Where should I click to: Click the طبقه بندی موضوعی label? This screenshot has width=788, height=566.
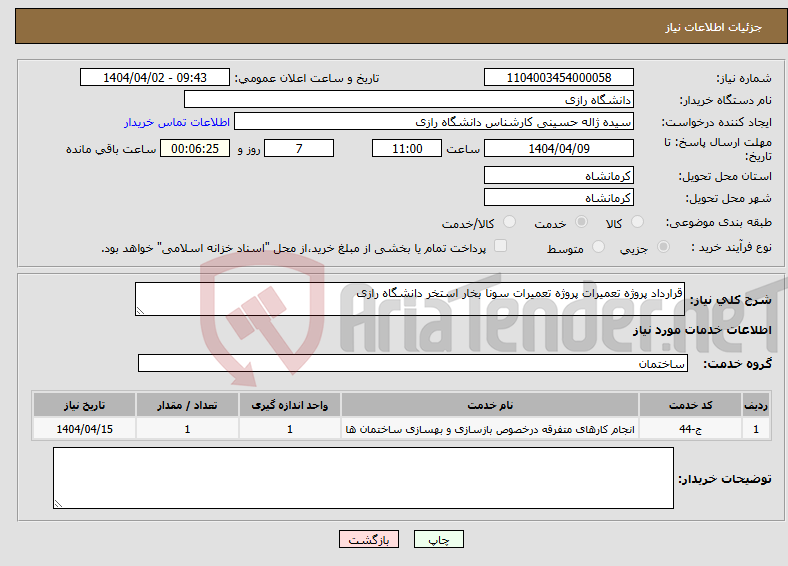point(719,222)
